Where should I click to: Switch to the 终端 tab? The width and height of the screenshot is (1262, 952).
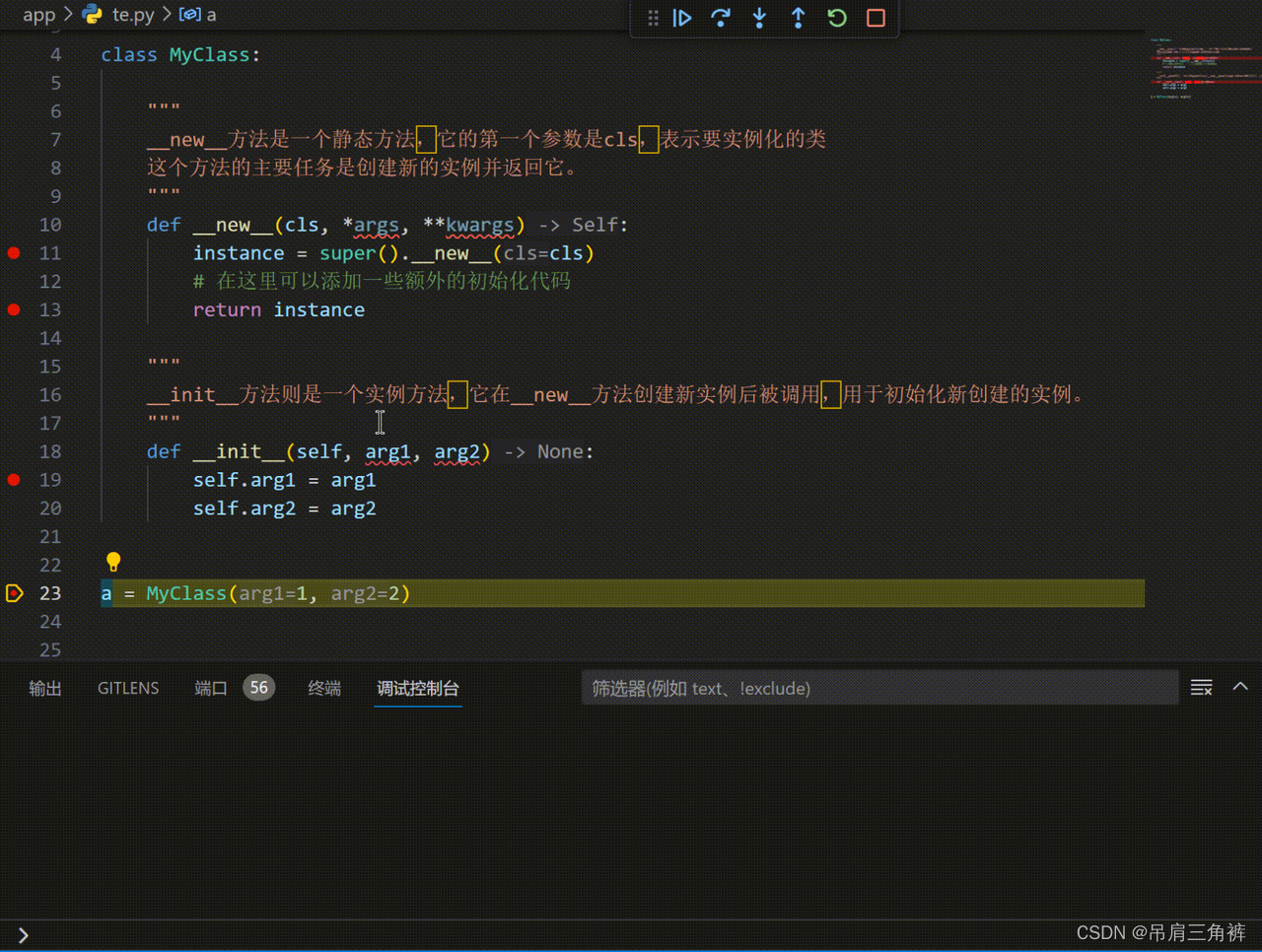click(324, 688)
